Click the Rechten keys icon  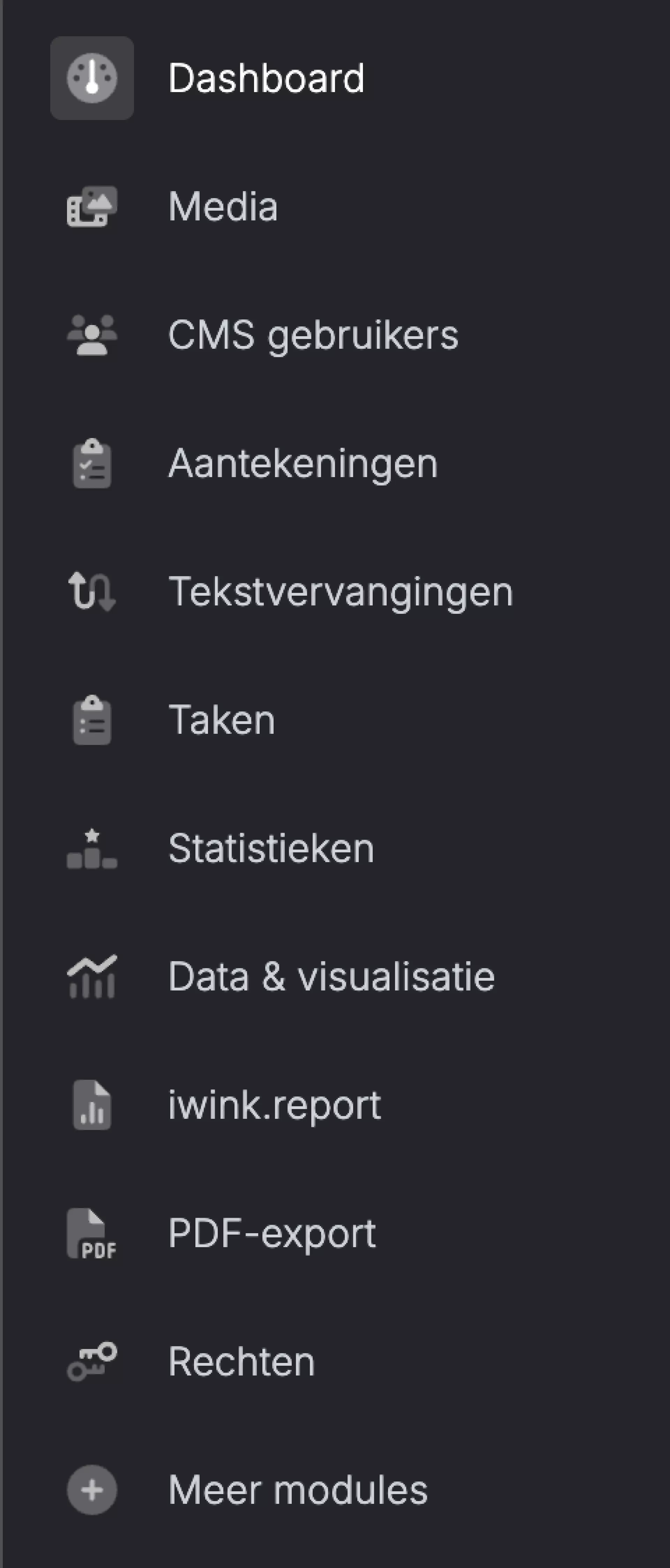pyautogui.click(x=92, y=1362)
